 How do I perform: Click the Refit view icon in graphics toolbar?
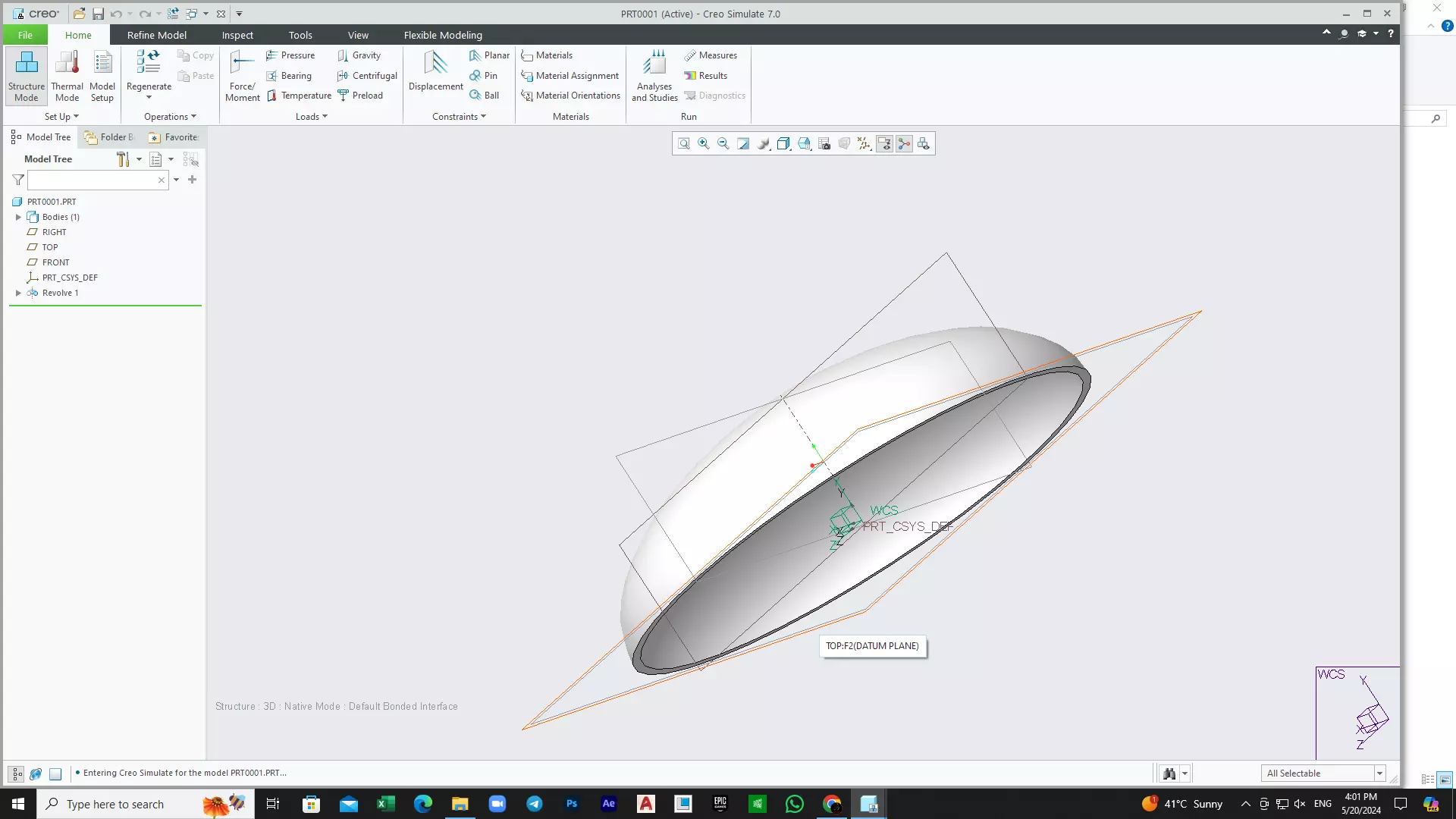(x=683, y=144)
